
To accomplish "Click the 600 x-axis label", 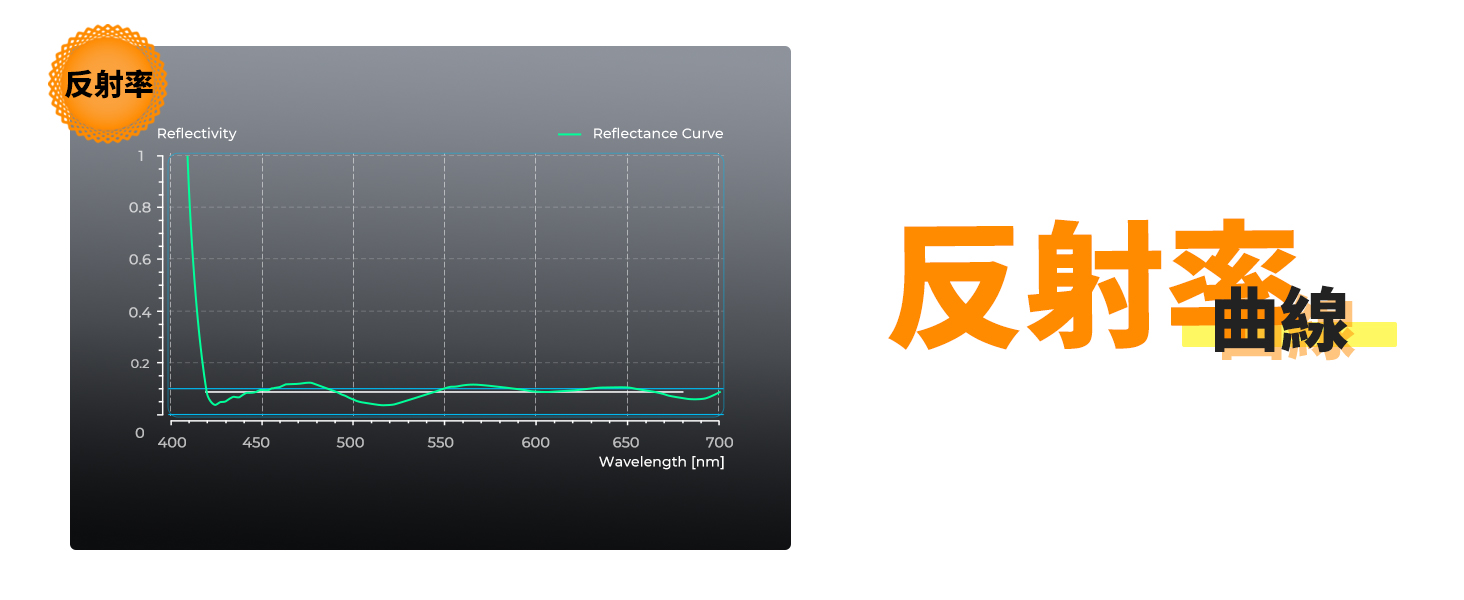I will [535, 442].
